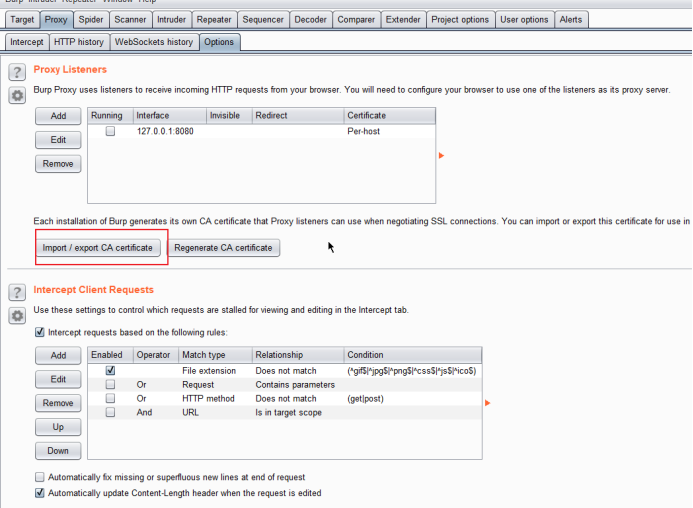
Task: Click Invisible column header
Action: point(229,115)
